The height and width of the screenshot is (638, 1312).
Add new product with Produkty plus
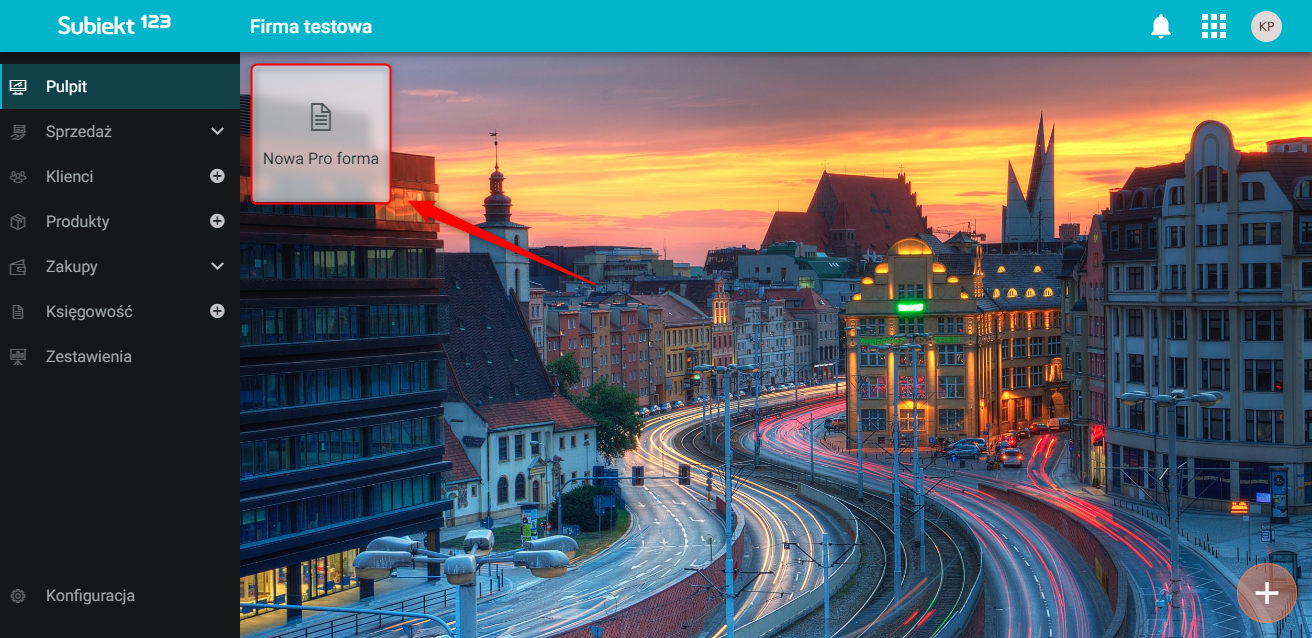point(217,222)
